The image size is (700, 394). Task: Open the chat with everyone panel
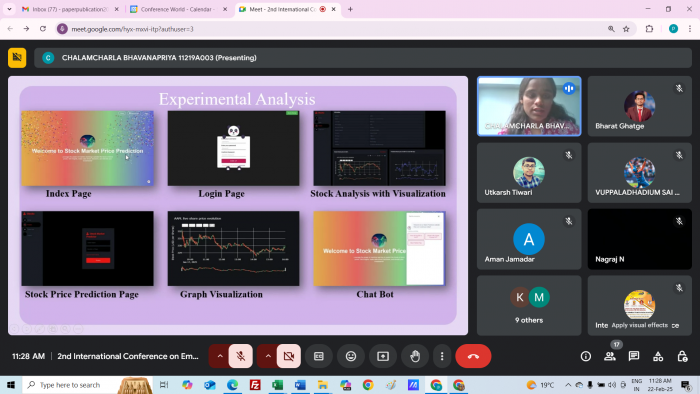point(633,356)
